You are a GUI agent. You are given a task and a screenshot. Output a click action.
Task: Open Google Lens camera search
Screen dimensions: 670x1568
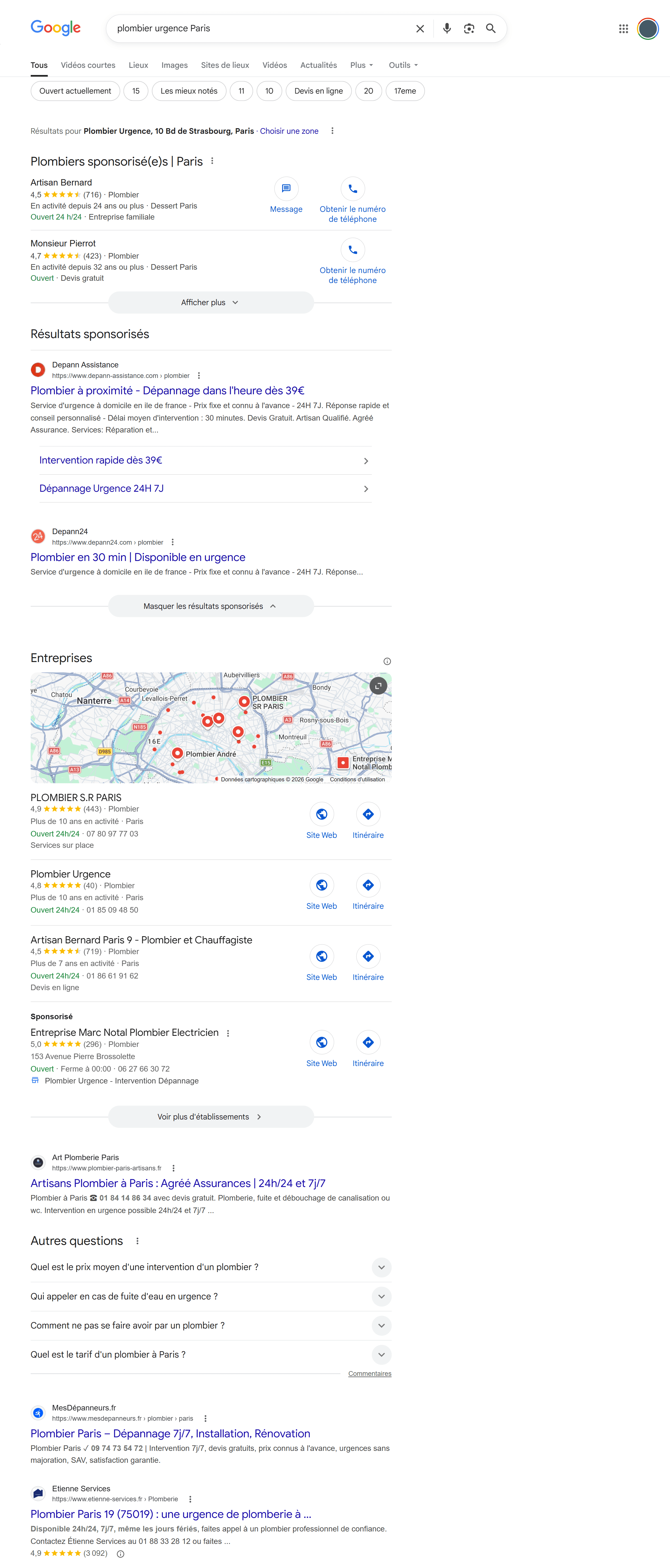point(468,28)
